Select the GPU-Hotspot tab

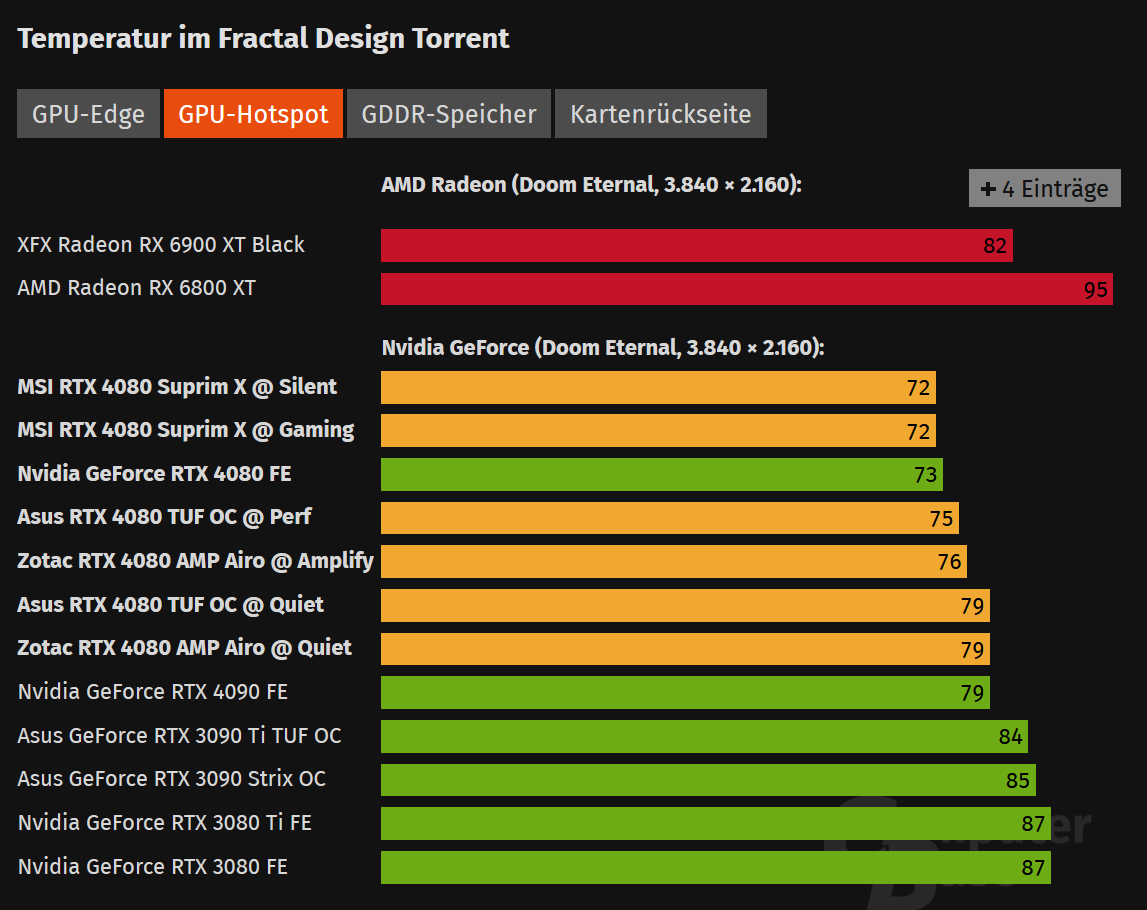click(x=253, y=113)
